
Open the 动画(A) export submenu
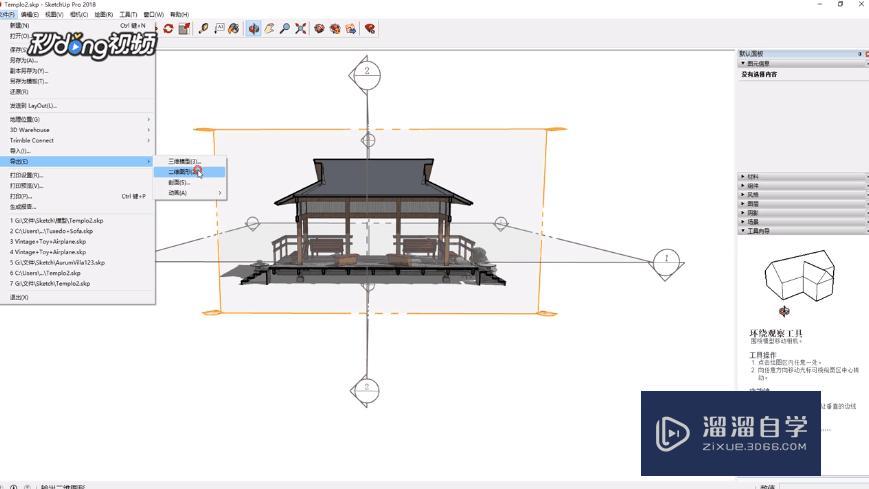(190, 193)
